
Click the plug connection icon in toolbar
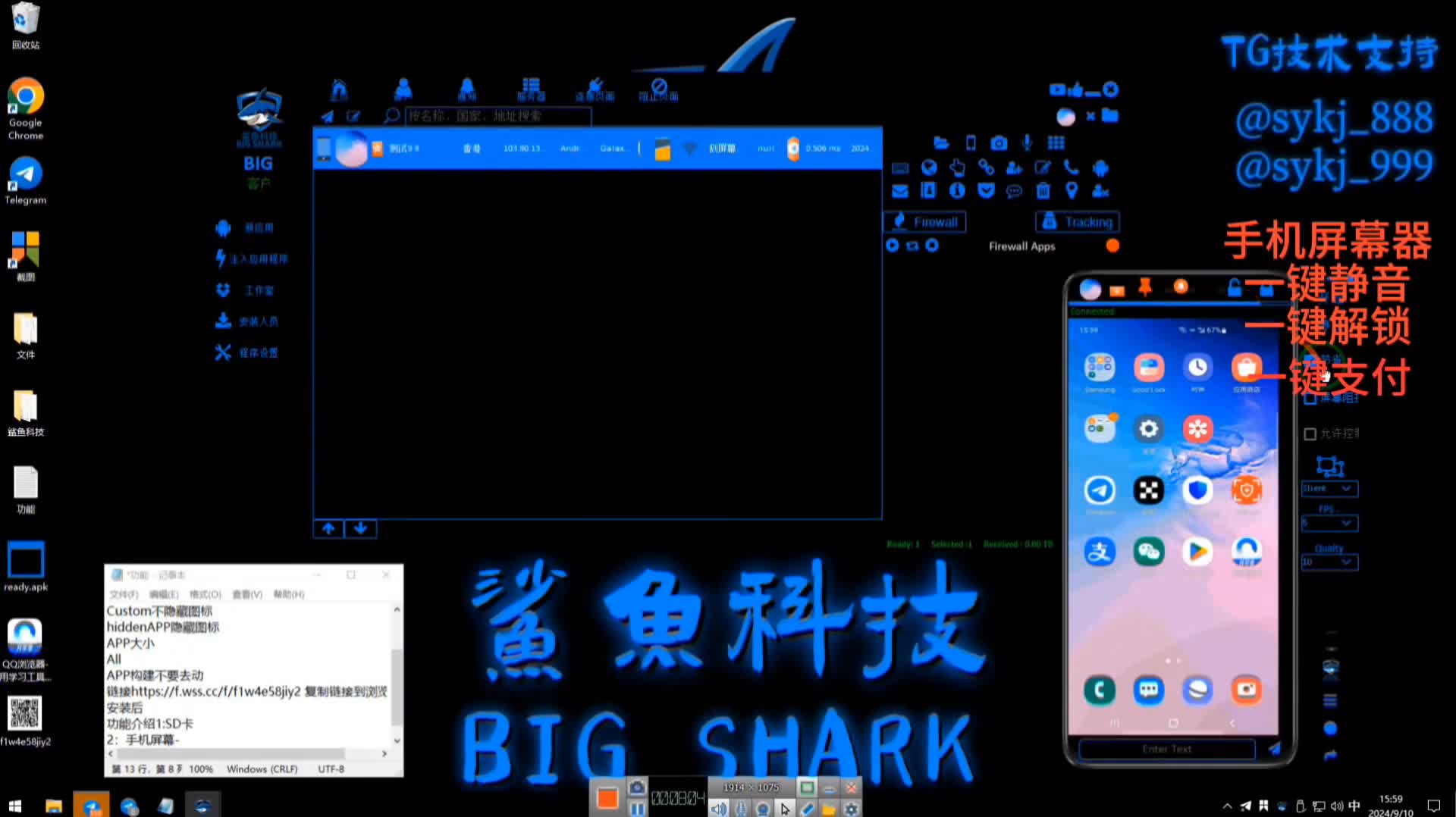click(595, 89)
